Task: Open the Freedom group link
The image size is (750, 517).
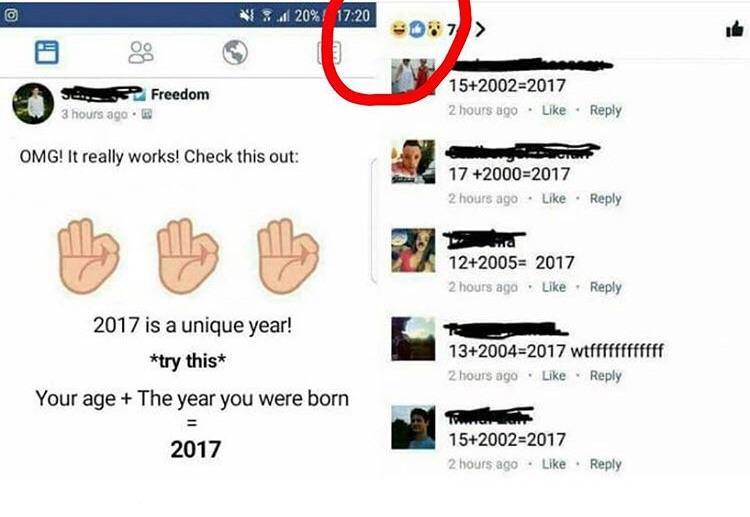Action: [x=180, y=94]
